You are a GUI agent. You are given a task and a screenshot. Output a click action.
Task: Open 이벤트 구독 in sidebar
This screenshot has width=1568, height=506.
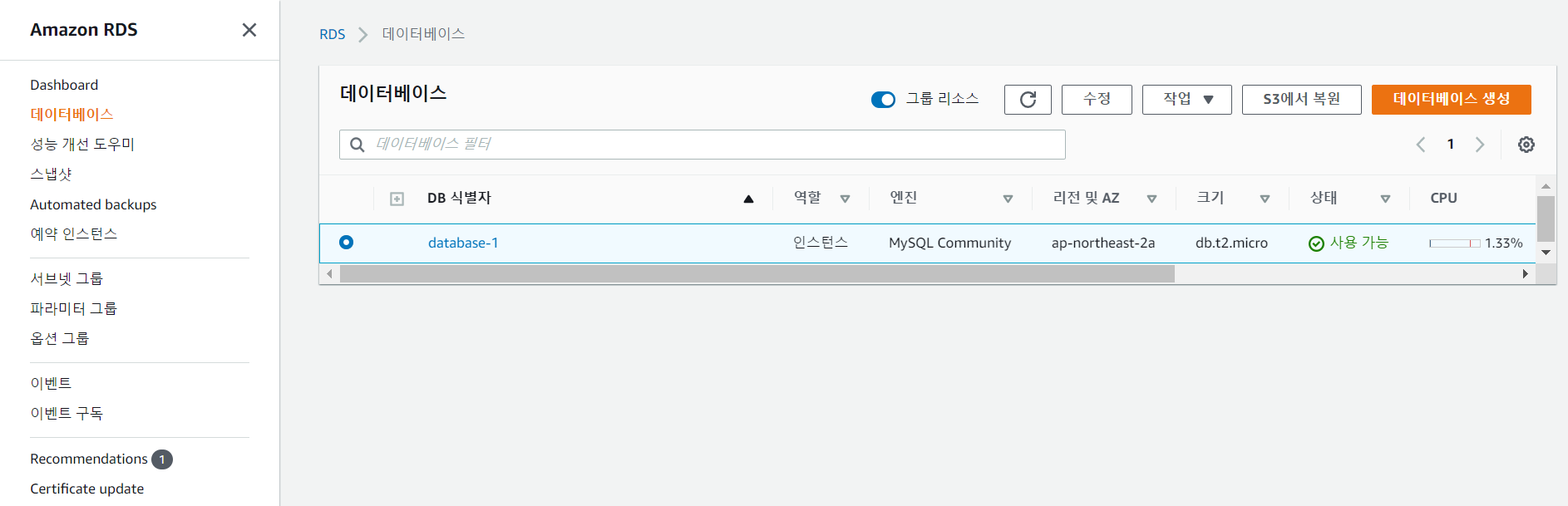(x=67, y=414)
